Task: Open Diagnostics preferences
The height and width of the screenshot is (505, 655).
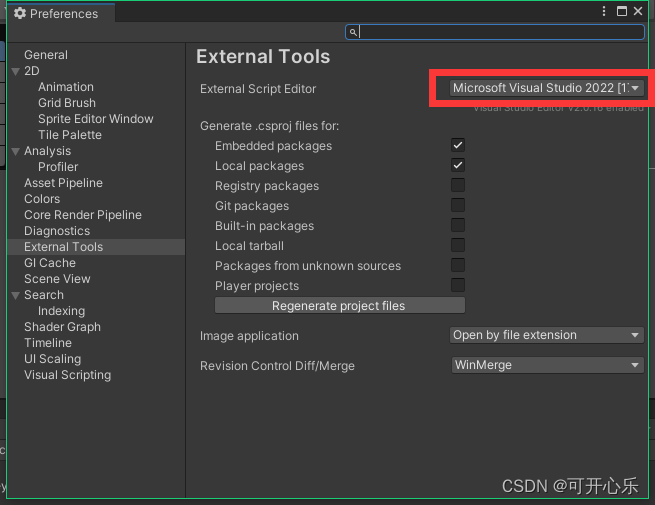Action: point(57,231)
